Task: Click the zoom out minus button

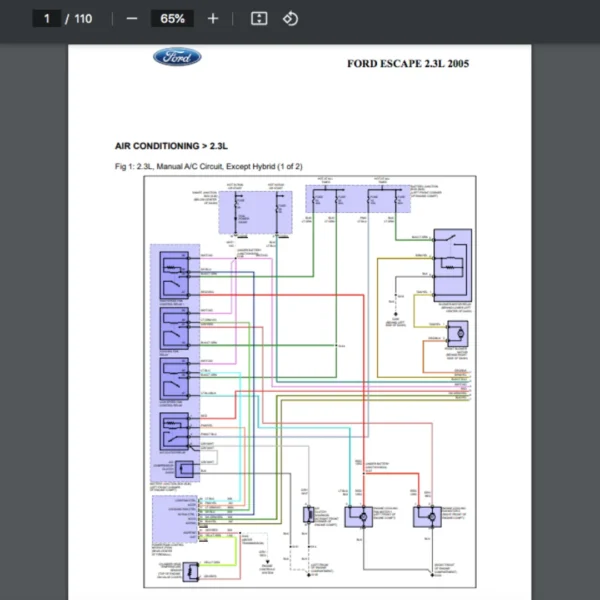Action: (x=132, y=19)
